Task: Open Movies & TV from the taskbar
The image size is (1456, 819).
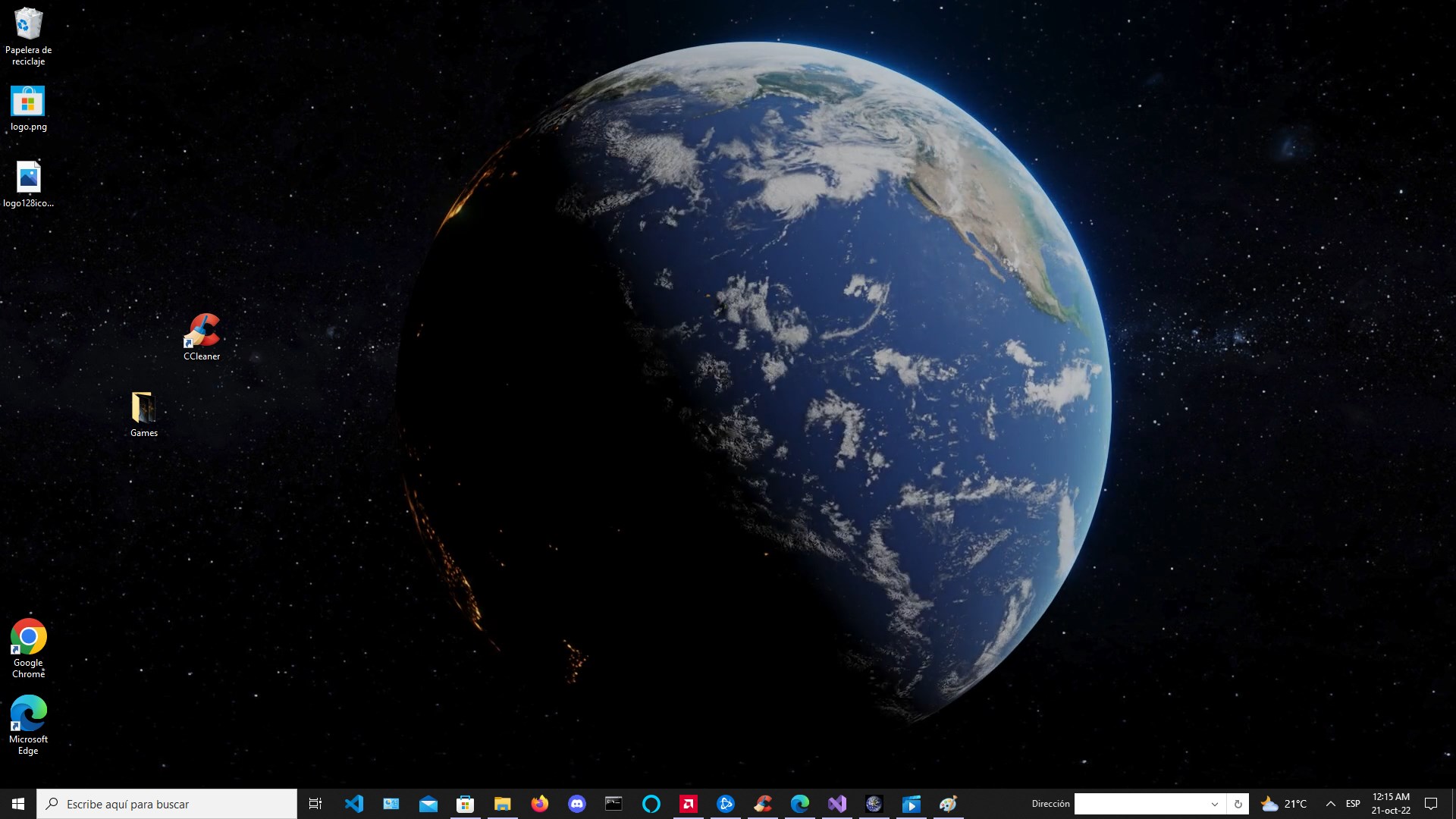Action: [x=911, y=803]
